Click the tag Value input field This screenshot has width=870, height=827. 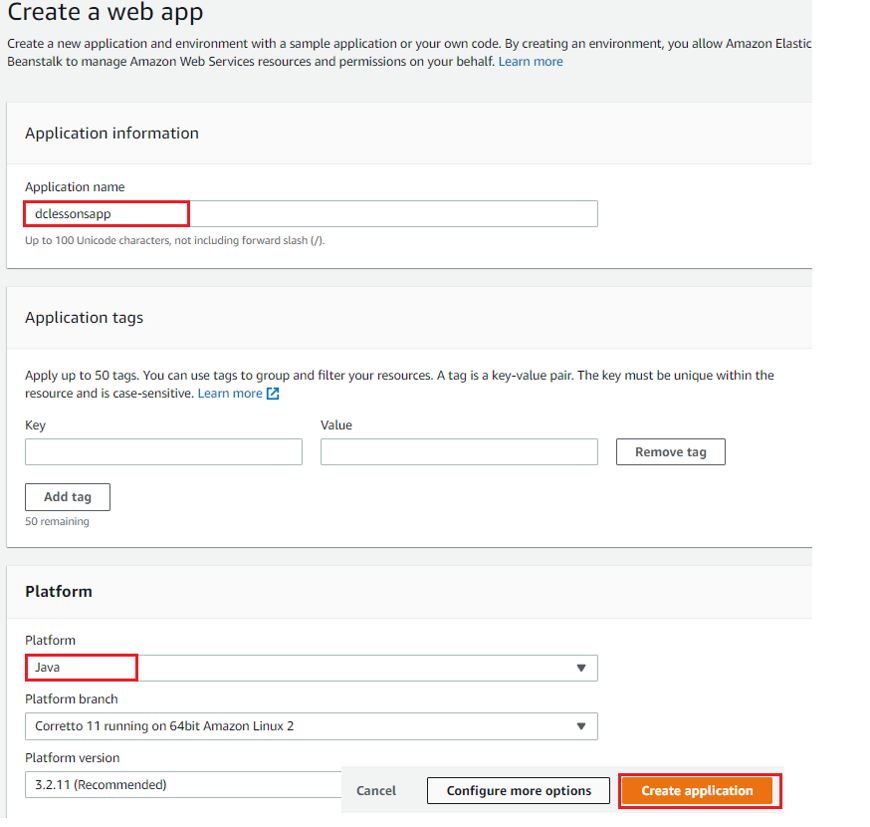point(459,452)
